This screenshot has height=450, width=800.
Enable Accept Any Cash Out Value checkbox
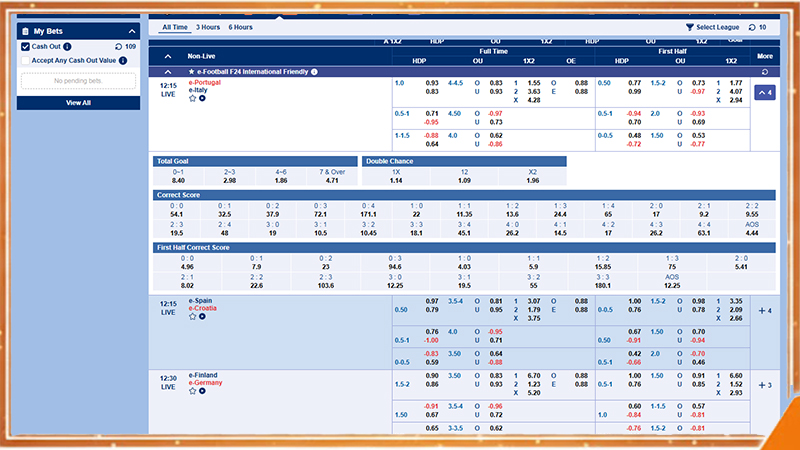pyautogui.click(x=25, y=60)
